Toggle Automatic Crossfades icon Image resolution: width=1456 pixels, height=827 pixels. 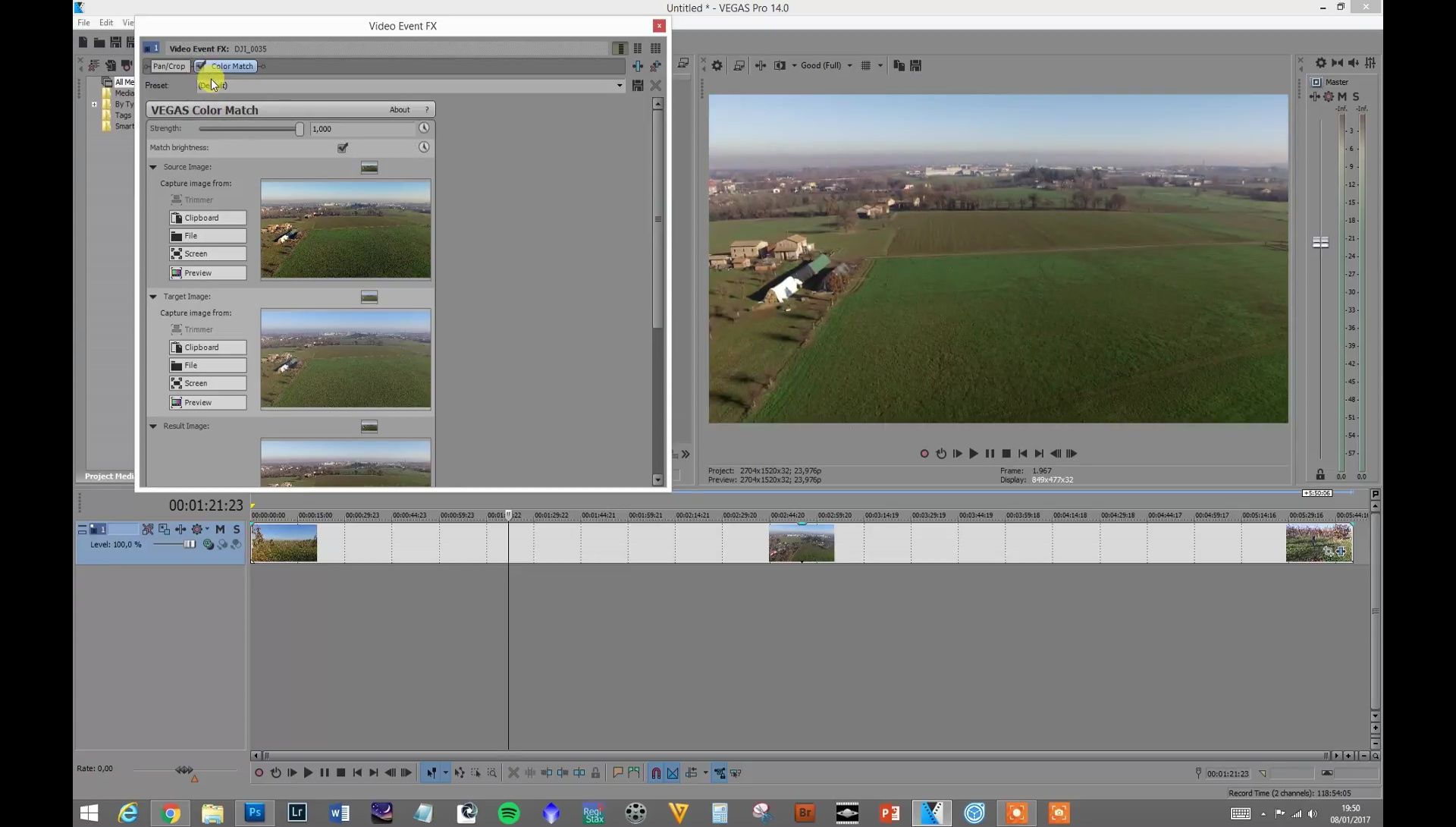(673, 773)
